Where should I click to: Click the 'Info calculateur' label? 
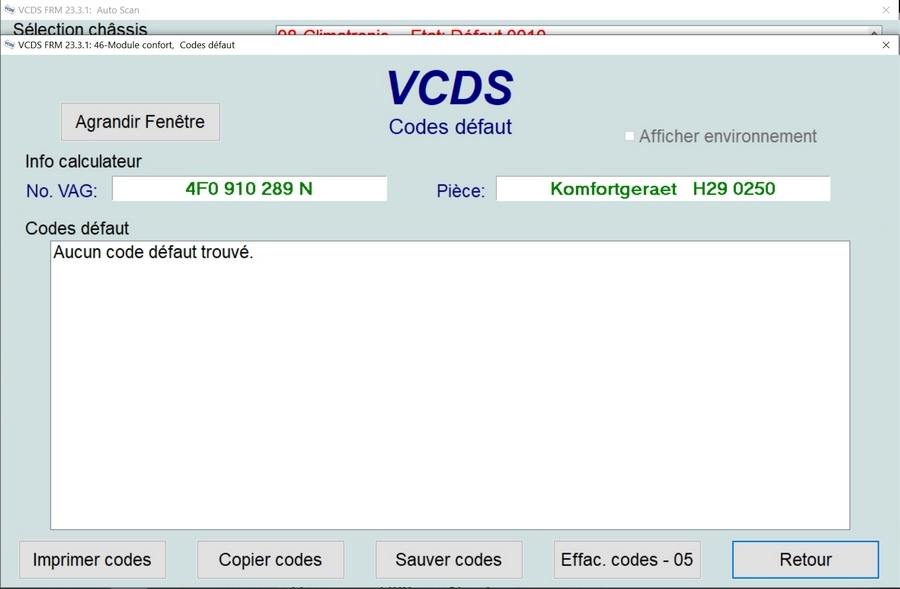83,161
